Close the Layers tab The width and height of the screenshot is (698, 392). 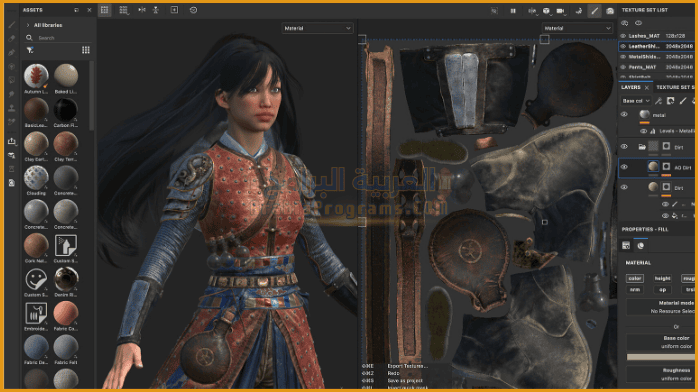647,88
